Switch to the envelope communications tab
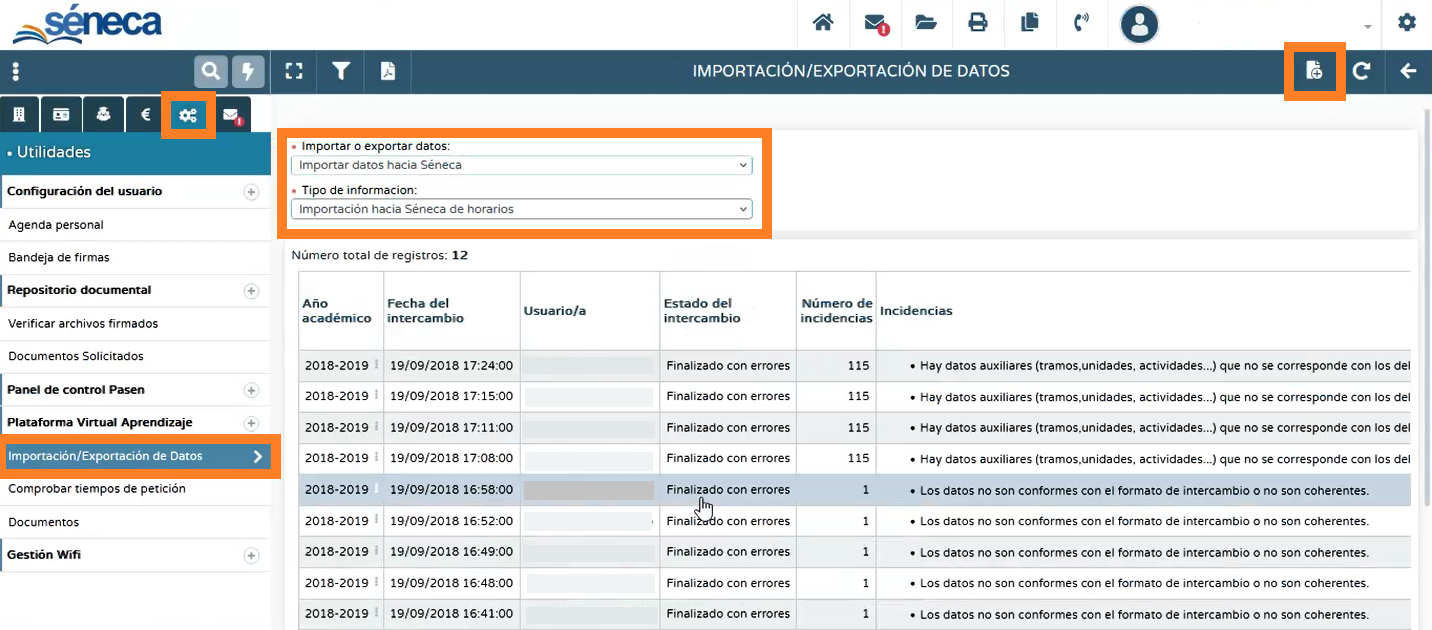The width and height of the screenshot is (1432, 630). (x=232, y=115)
